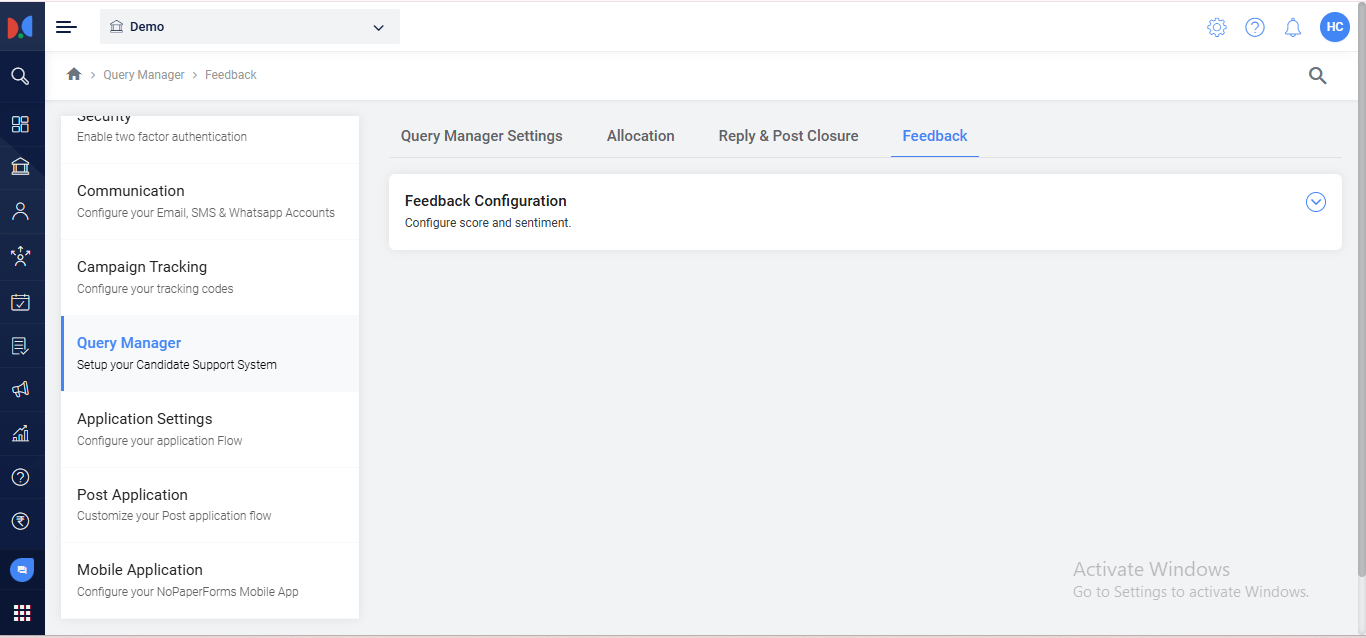Expand the Feedback Configuration section
The image size is (1366, 638).
tap(1316, 202)
